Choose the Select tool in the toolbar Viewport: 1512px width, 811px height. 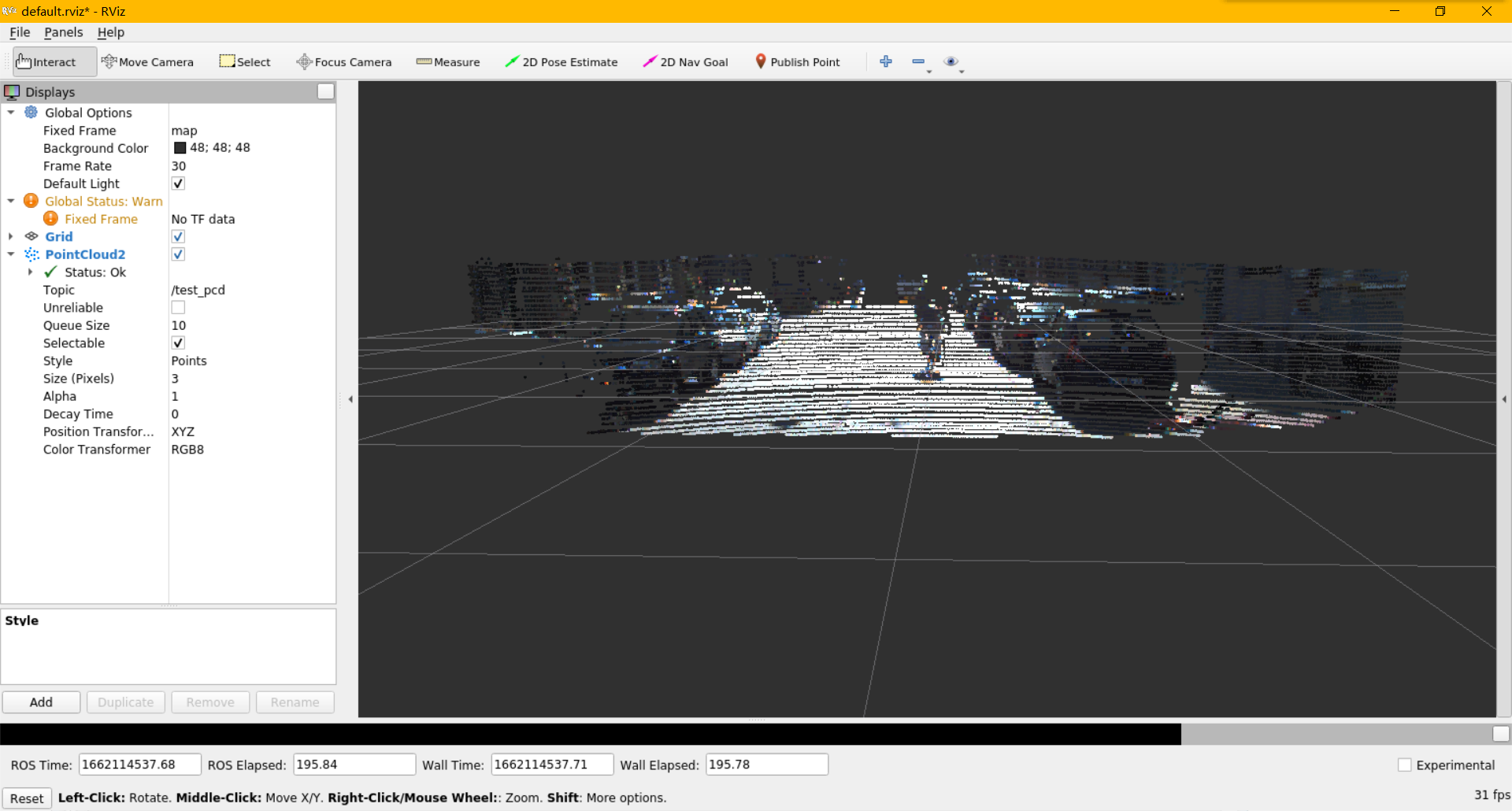coord(244,61)
